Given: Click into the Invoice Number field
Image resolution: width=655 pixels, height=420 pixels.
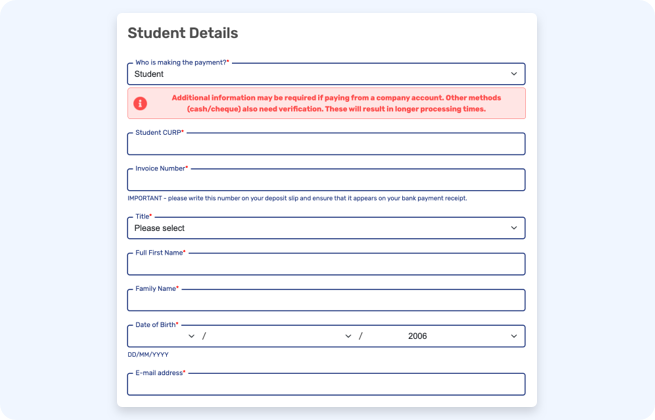Looking at the screenshot, I should tap(326, 180).
